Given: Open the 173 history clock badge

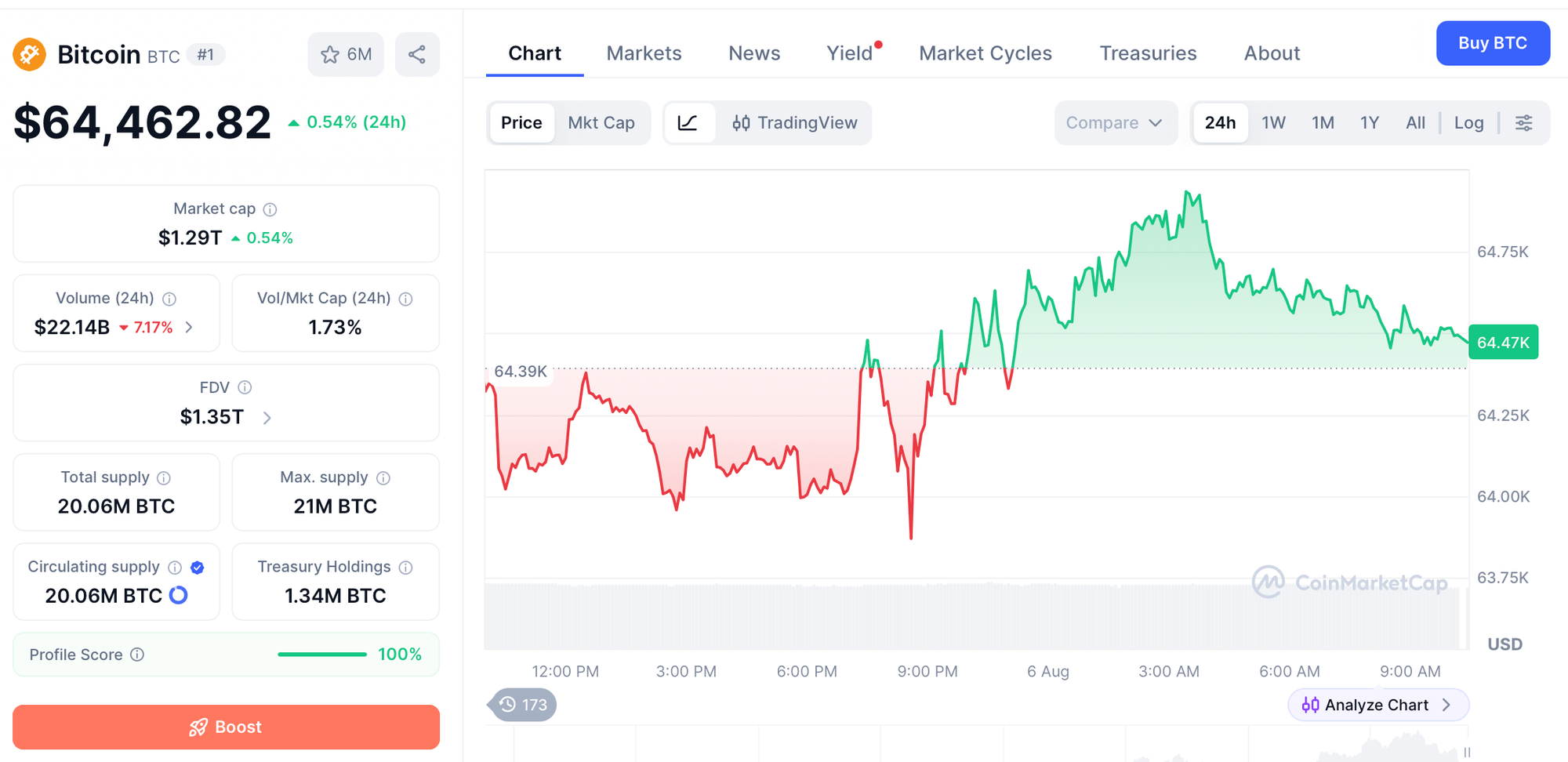Looking at the screenshot, I should point(523,705).
